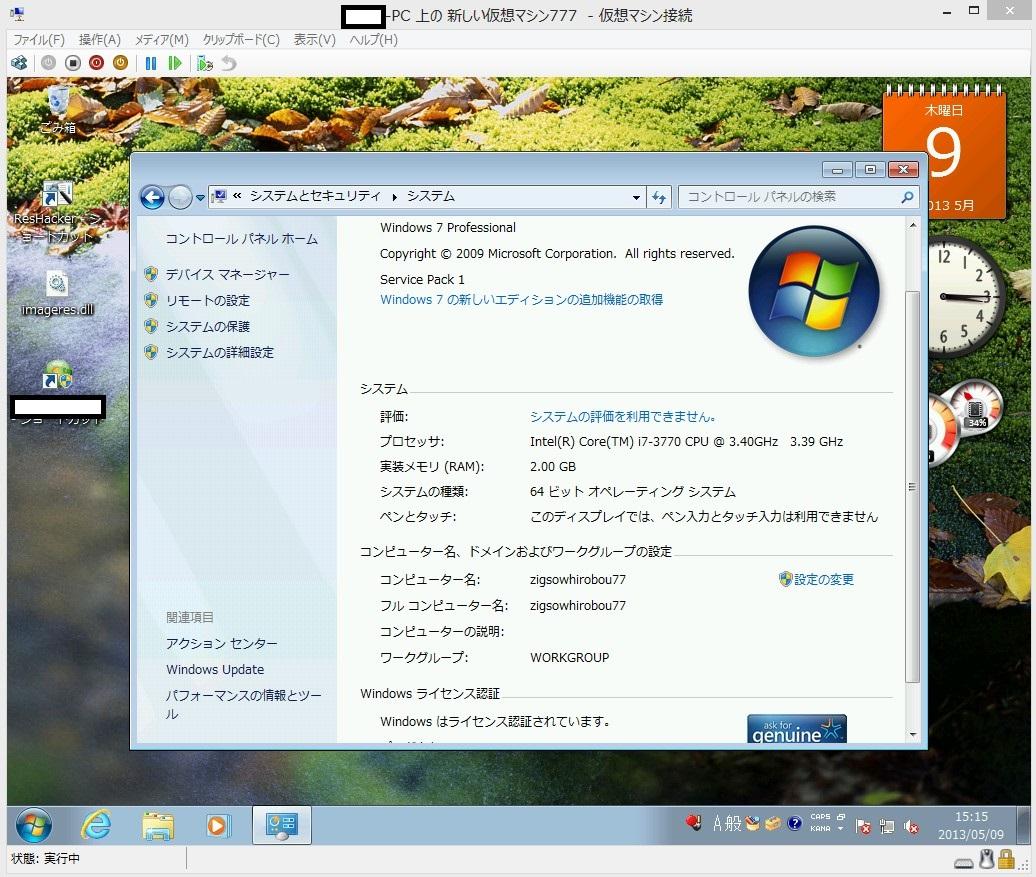The image size is (1036, 877).
Task: Turn off the VM with the black stop icon
Action: [x=73, y=63]
